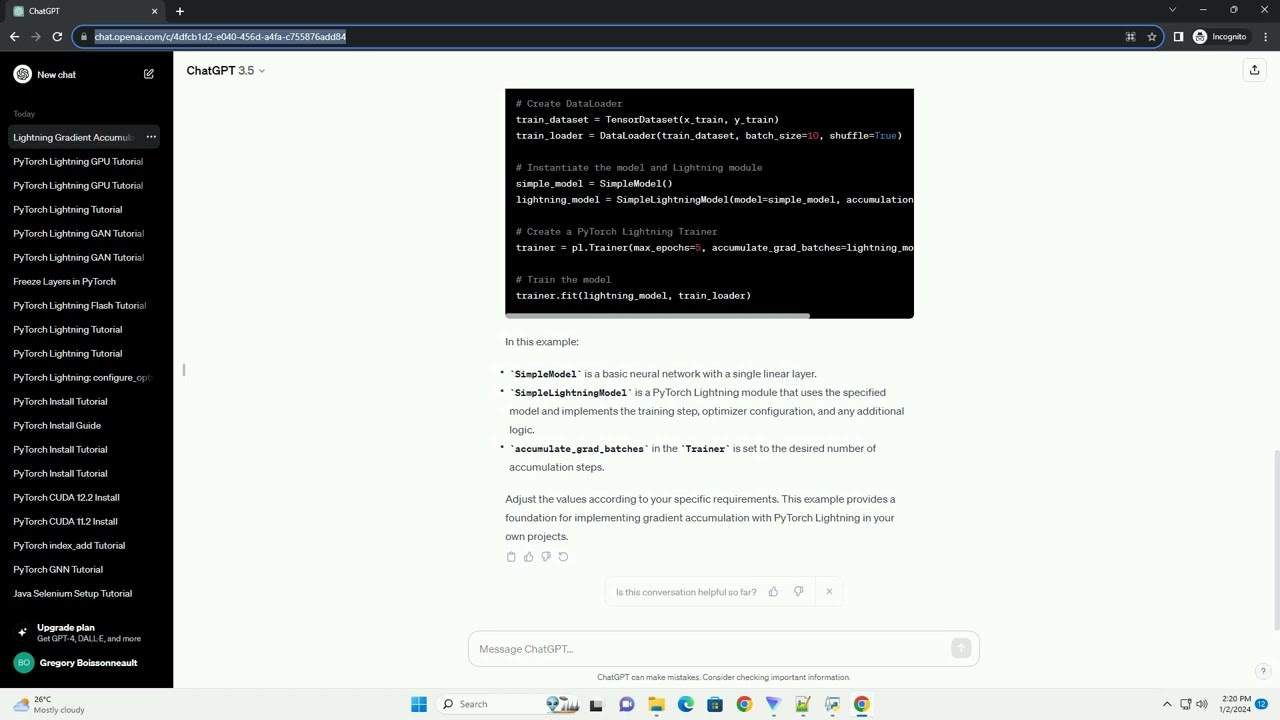
Task: Click the send message arrow button
Action: point(961,649)
